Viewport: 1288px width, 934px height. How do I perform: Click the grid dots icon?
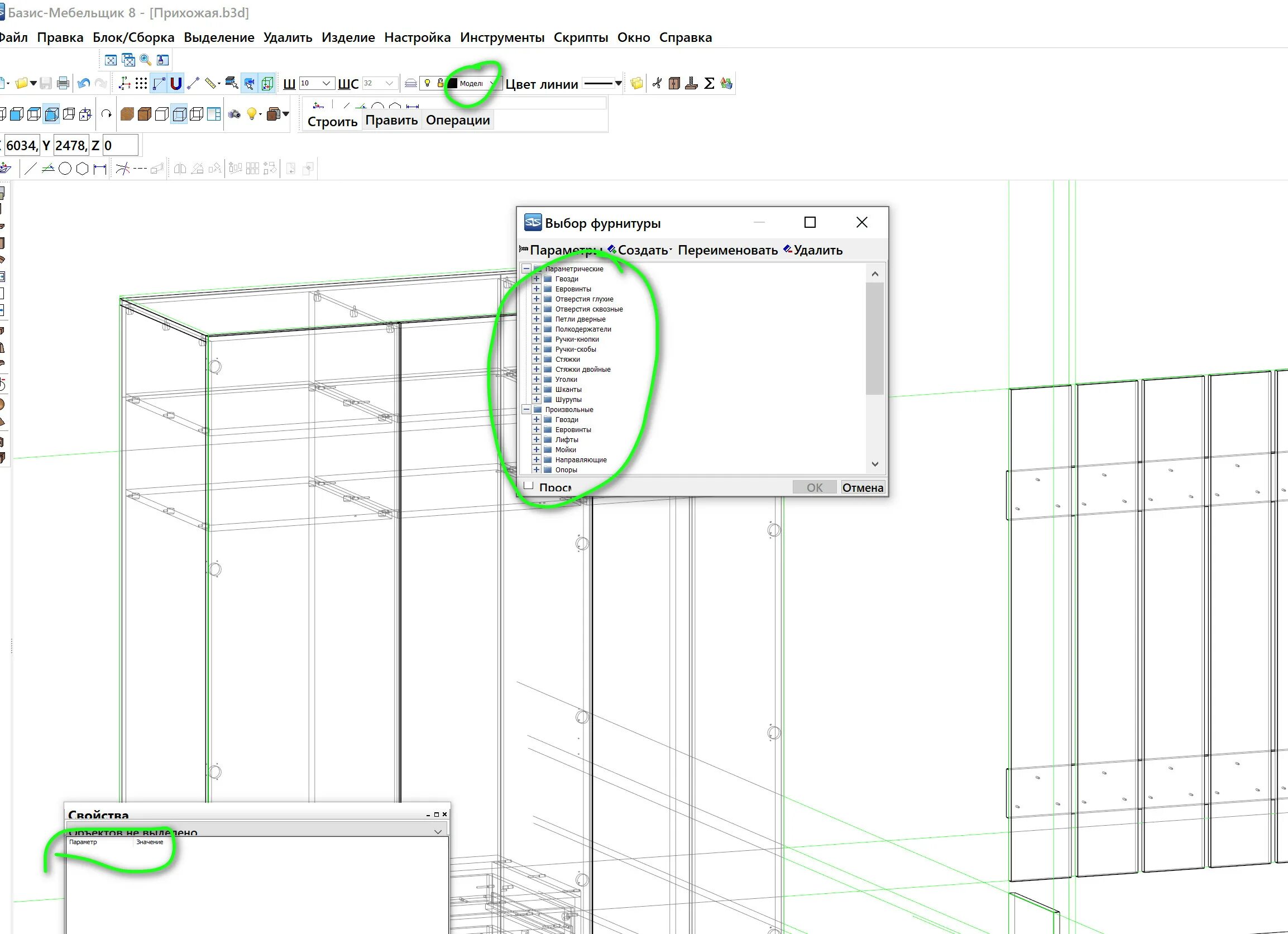(x=141, y=84)
